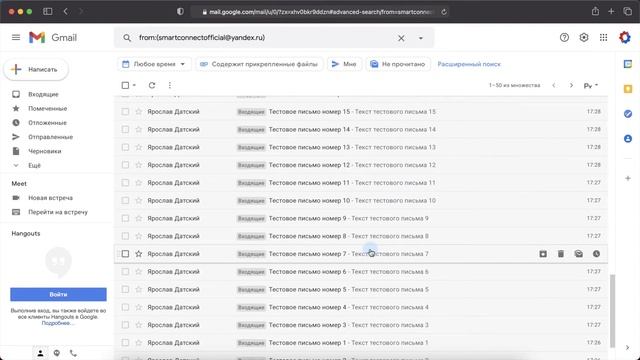
Task: Open the Support help icon
Action: pyautogui.click(x=564, y=38)
